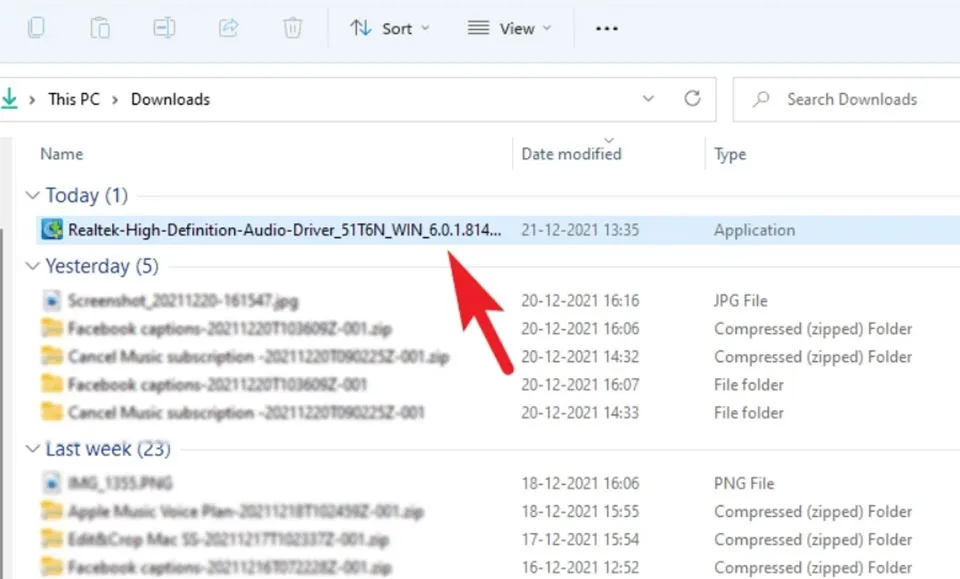
Task: Click the Copy icon in the toolbar
Action: click(37, 28)
